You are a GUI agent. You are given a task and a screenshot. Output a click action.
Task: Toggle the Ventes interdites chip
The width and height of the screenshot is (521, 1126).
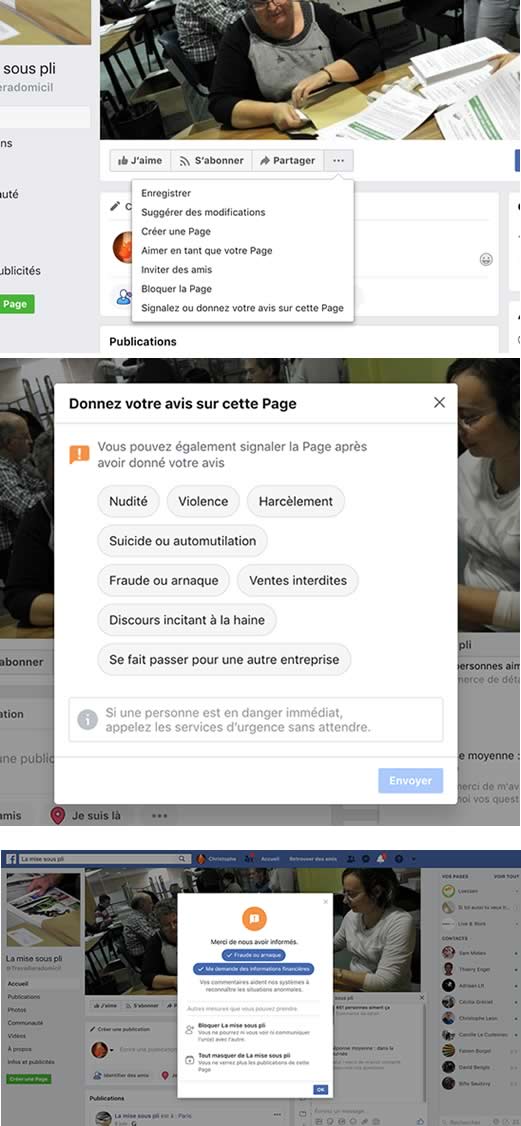tap(298, 580)
